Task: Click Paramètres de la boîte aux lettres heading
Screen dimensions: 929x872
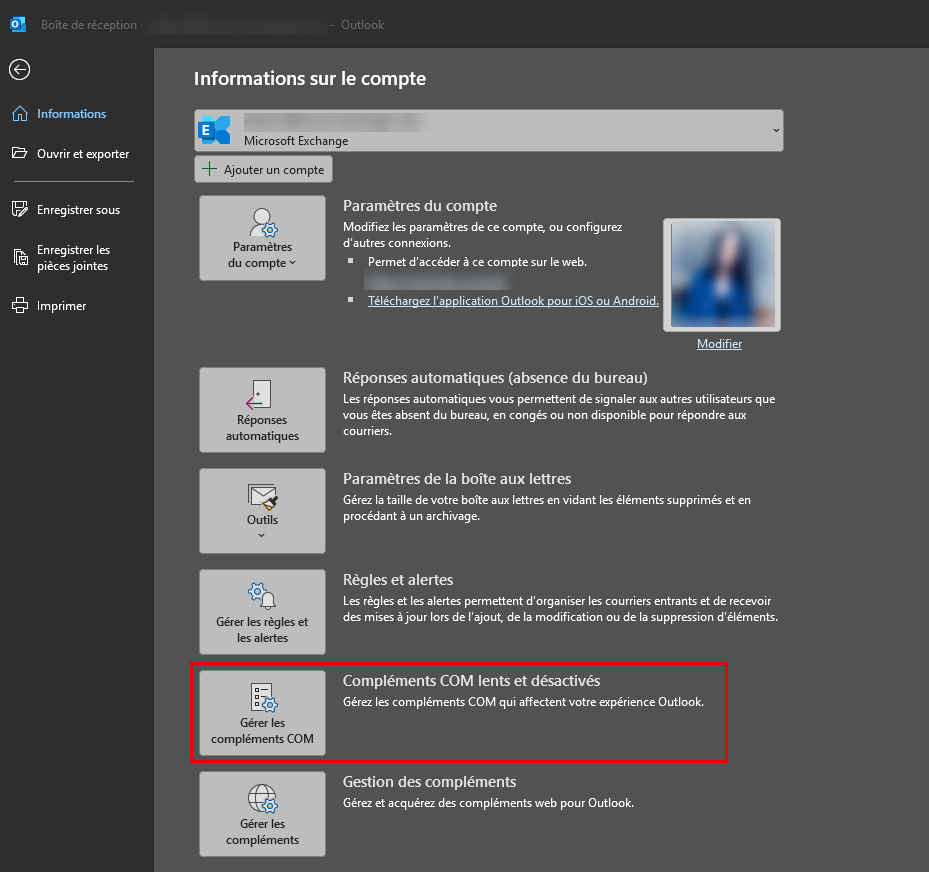Action: pos(457,479)
